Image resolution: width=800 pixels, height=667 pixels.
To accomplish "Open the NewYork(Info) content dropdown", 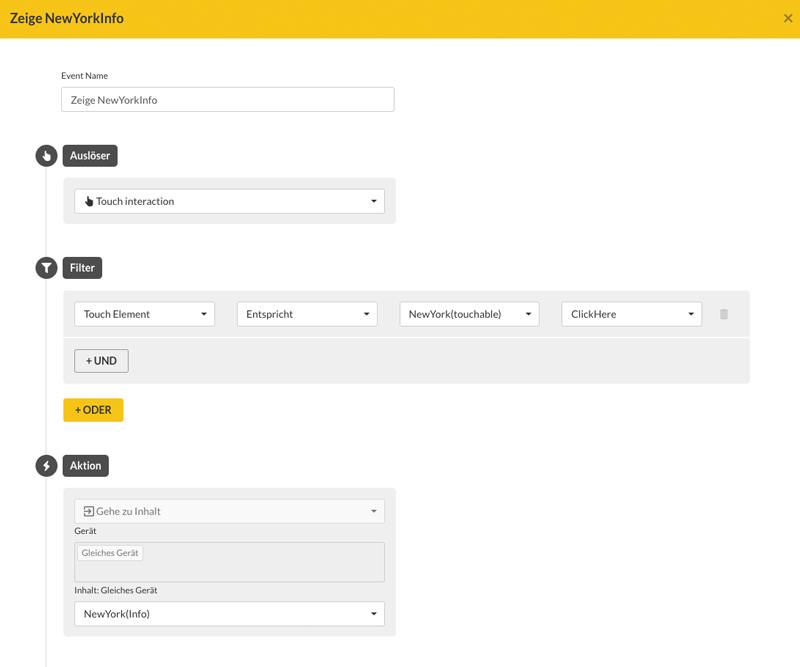I will [230, 613].
